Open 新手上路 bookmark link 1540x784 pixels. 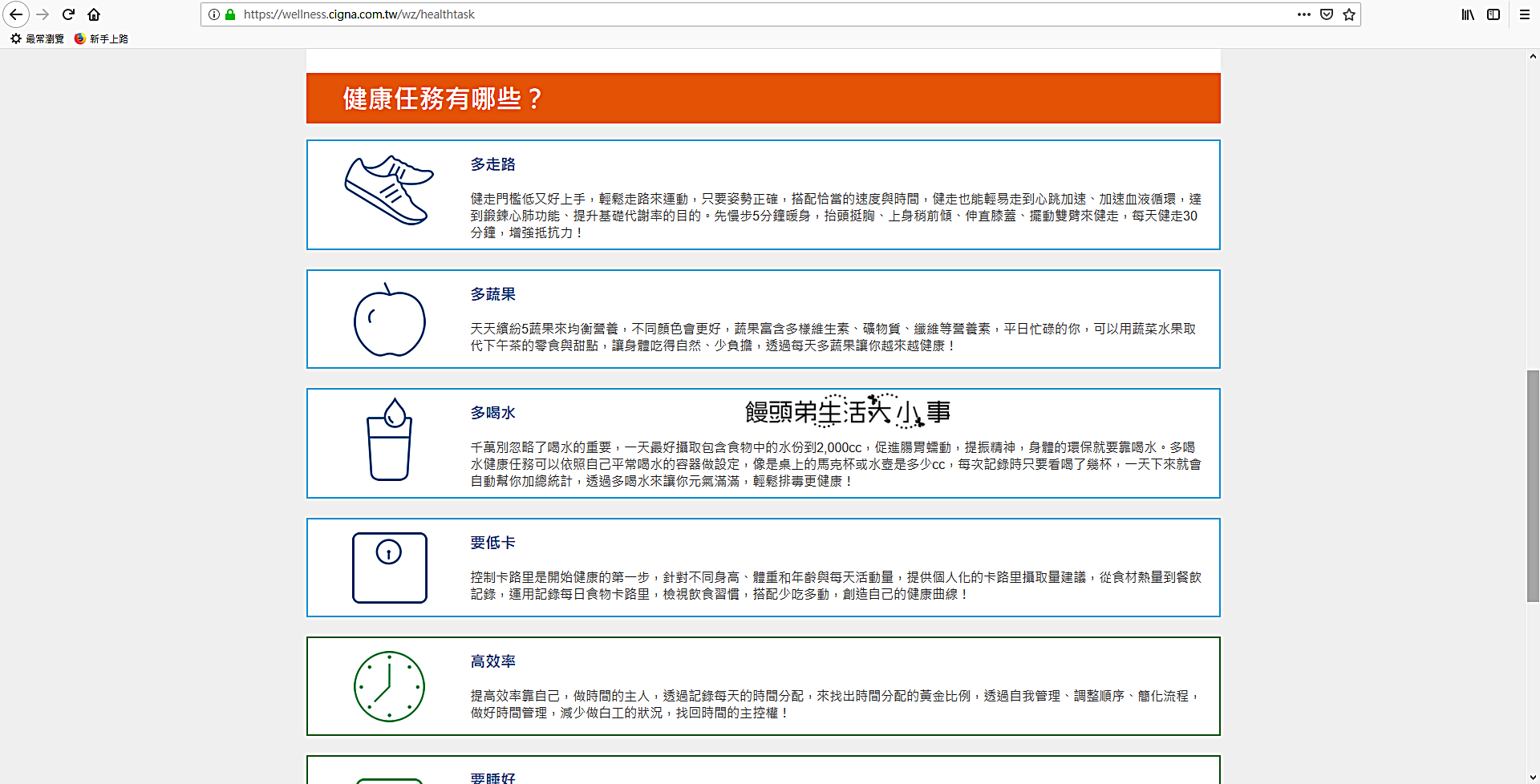(x=101, y=38)
